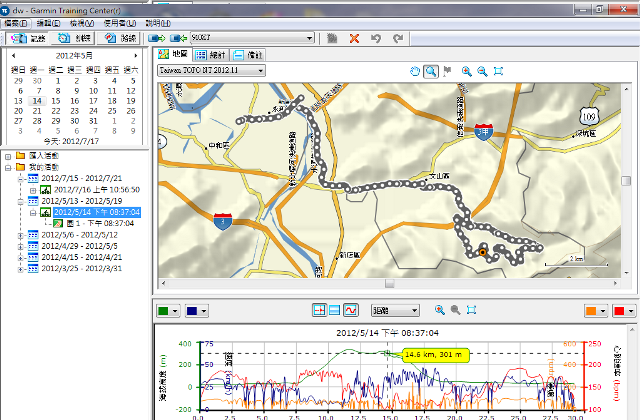Image resolution: width=640 pixels, height=420 pixels.
Task: Open the Taiwan TOPO map product dropdown
Action: click(211, 70)
